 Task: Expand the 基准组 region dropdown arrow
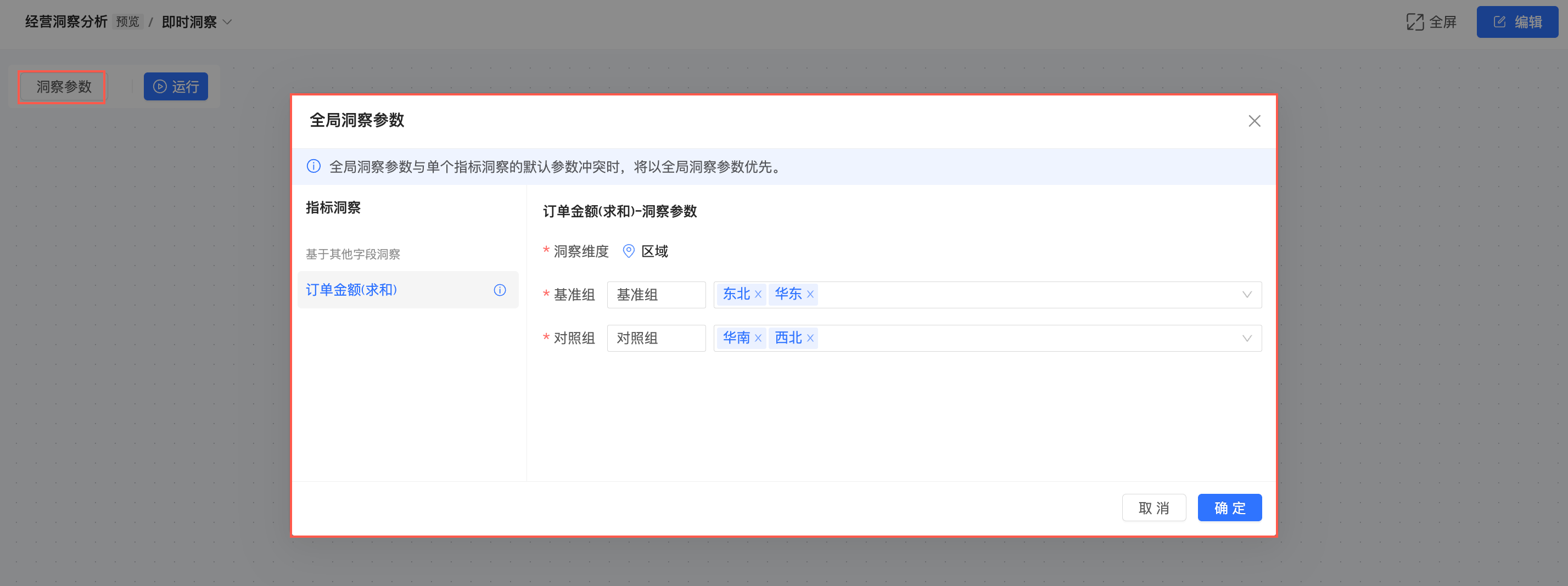pyautogui.click(x=1247, y=295)
